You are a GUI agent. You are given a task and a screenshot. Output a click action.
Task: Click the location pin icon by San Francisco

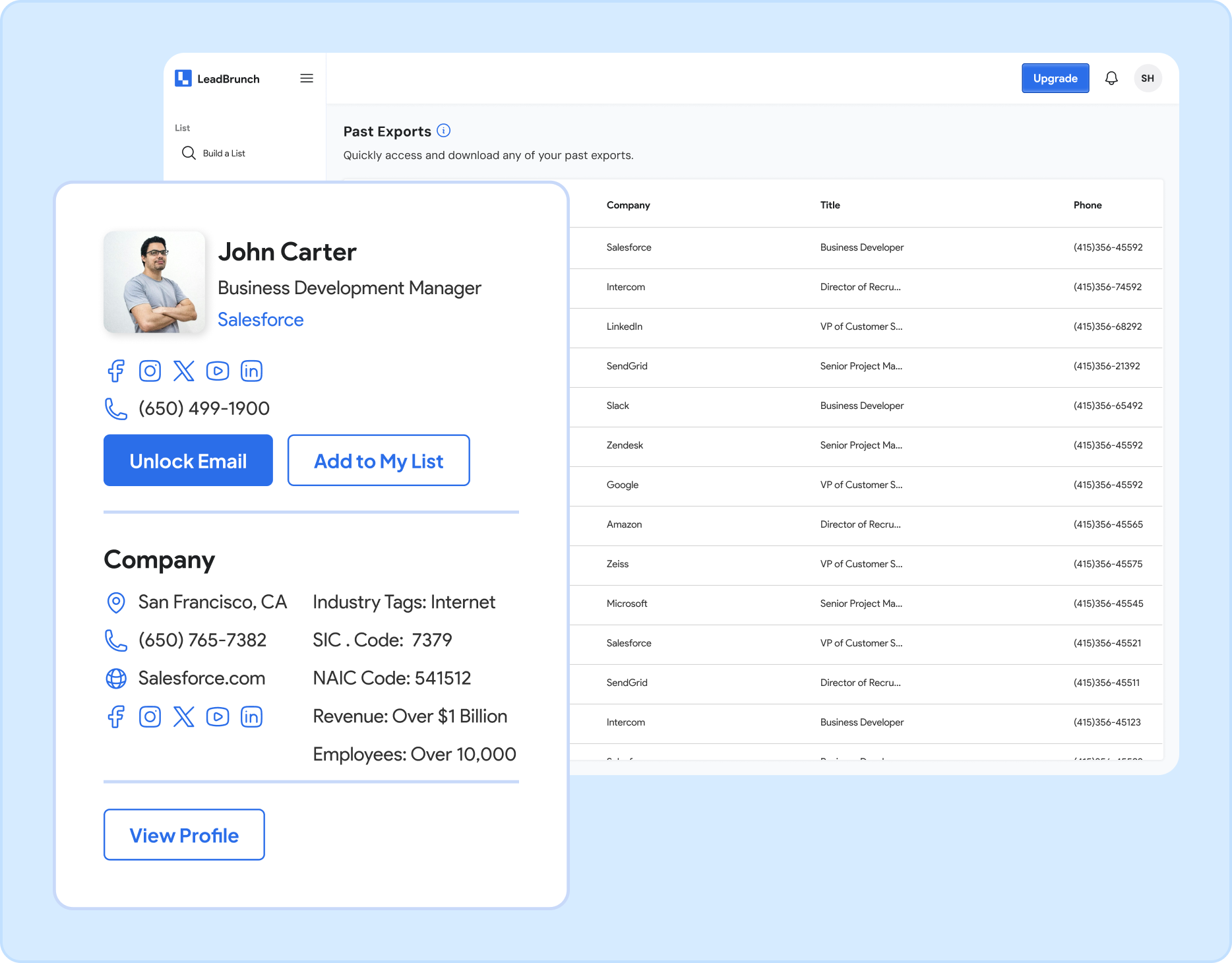coord(116,602)
